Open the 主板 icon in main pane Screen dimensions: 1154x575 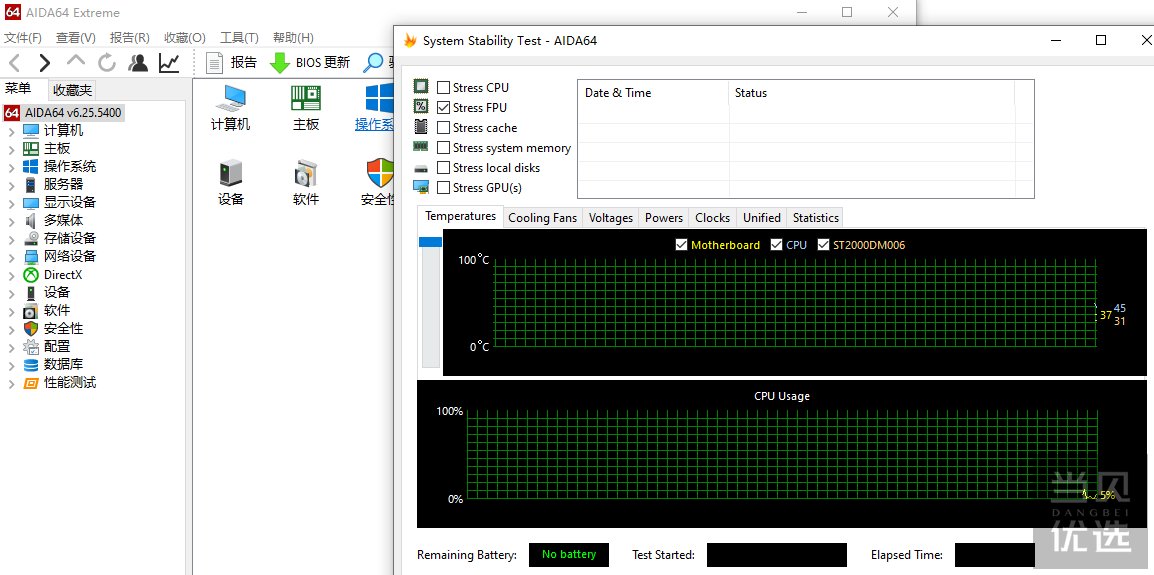click(305, 107)
